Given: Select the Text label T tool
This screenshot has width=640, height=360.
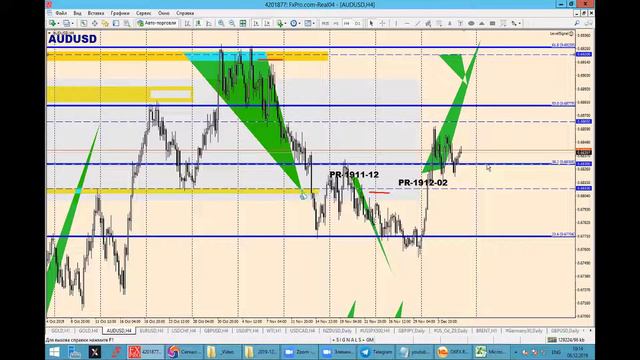Looking at the screenshot, I should (460, 23).
